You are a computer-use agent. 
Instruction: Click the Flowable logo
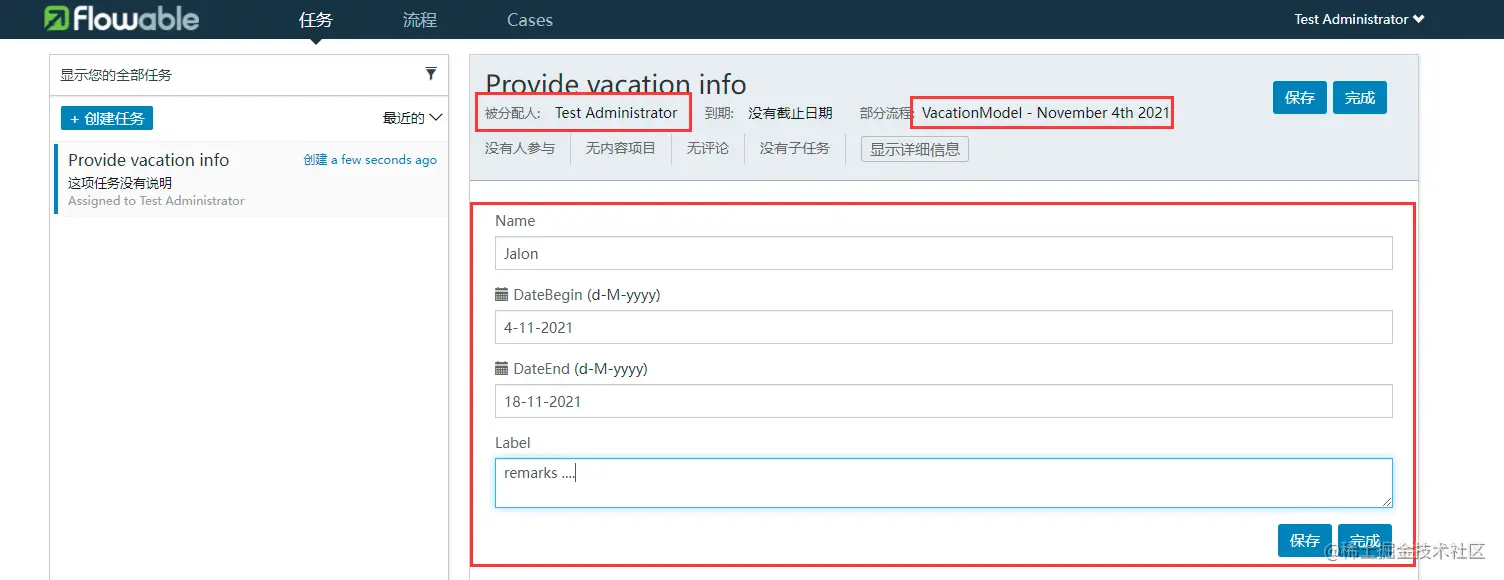pos(122,18)
